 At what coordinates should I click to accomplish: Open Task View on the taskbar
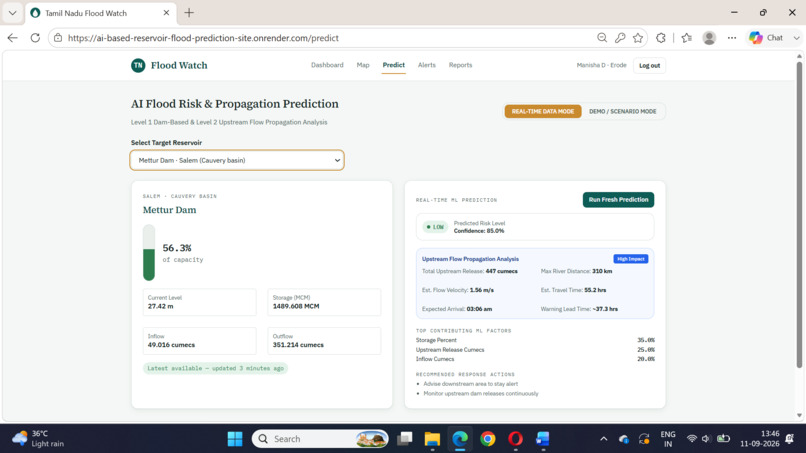coord(405,439)
